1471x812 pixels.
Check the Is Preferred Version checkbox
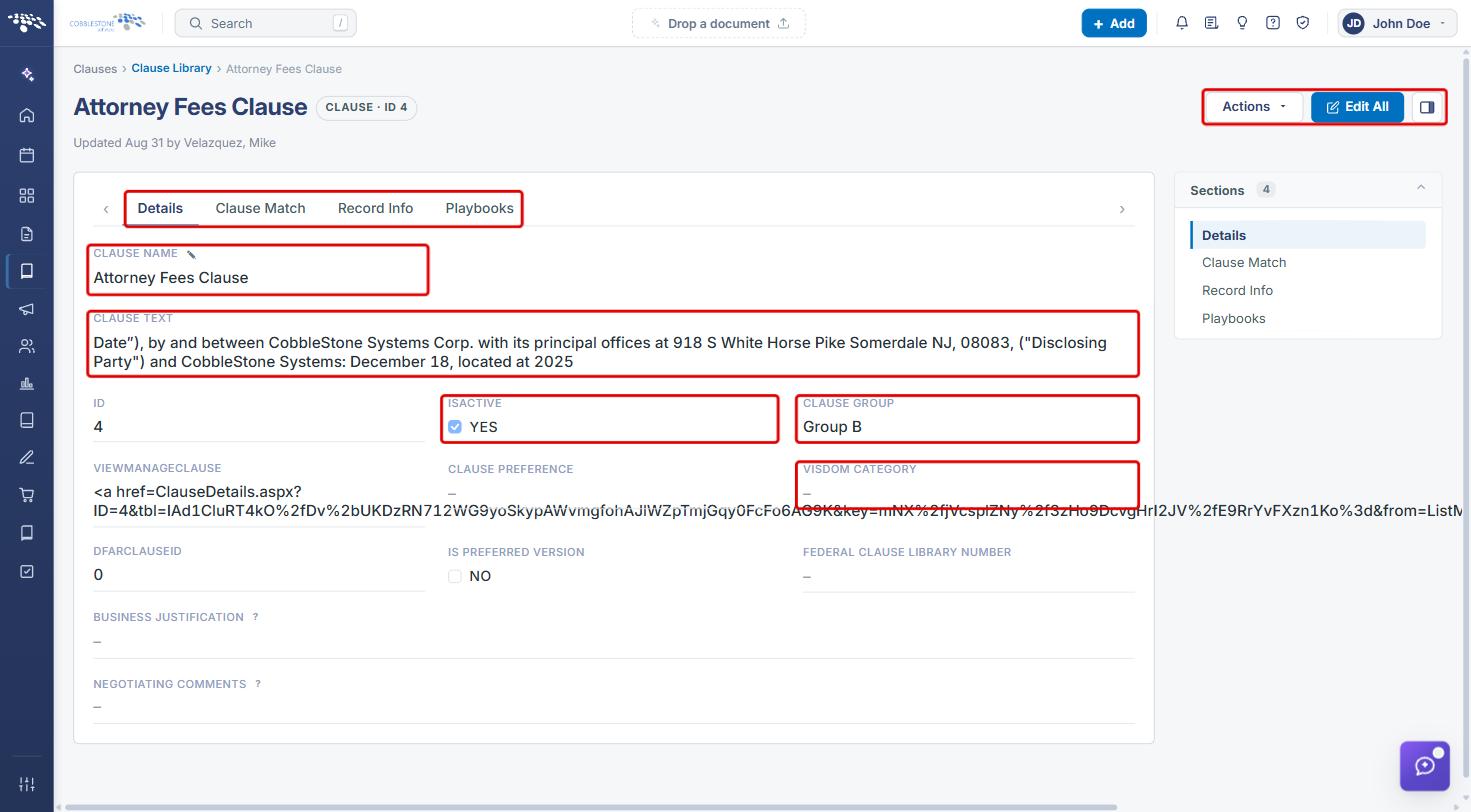[x=455, y=576]
